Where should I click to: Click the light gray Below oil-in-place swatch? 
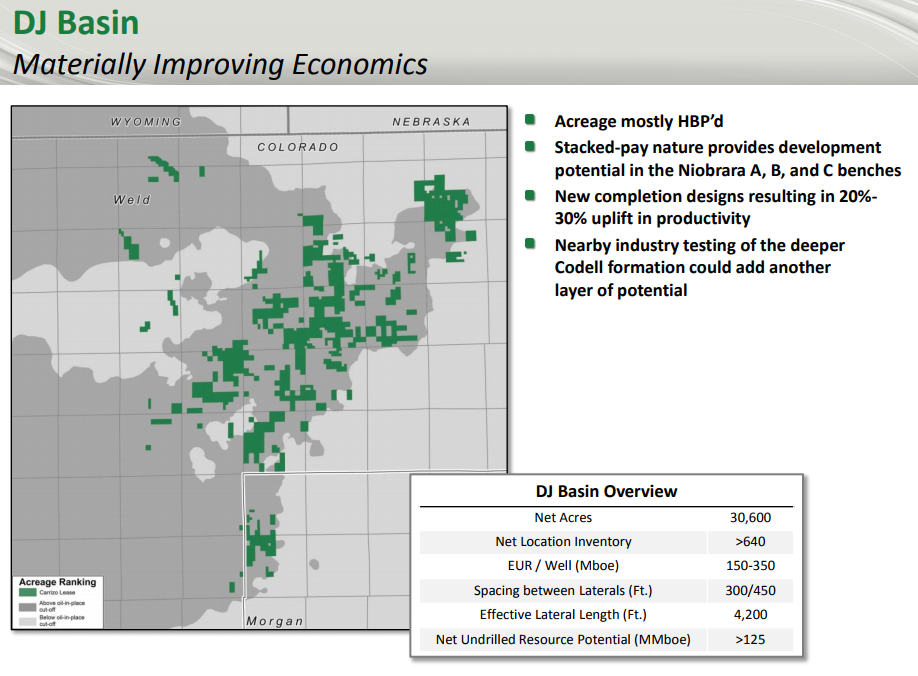(x=28, y=620)
